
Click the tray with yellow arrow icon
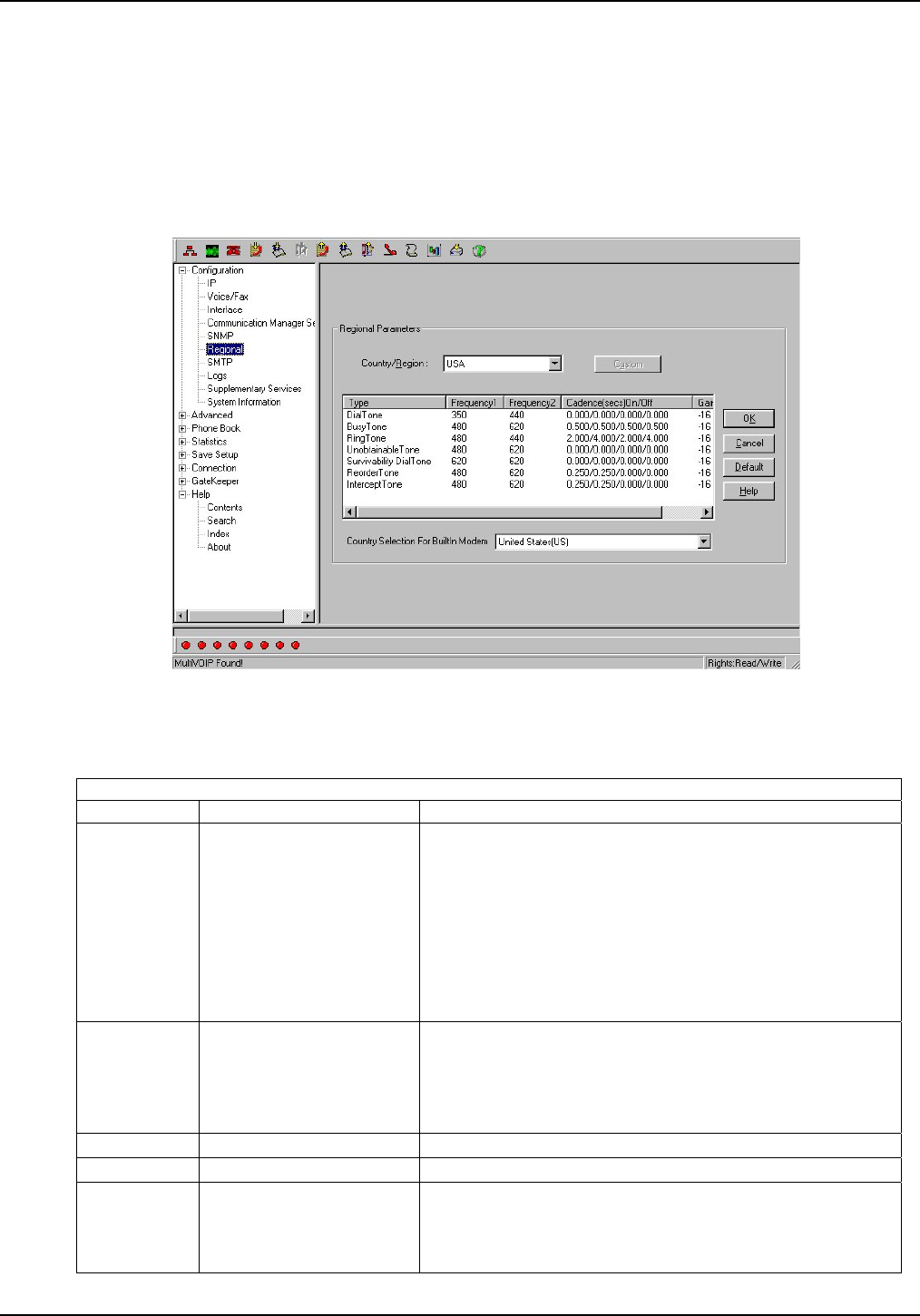coord(456,250)
